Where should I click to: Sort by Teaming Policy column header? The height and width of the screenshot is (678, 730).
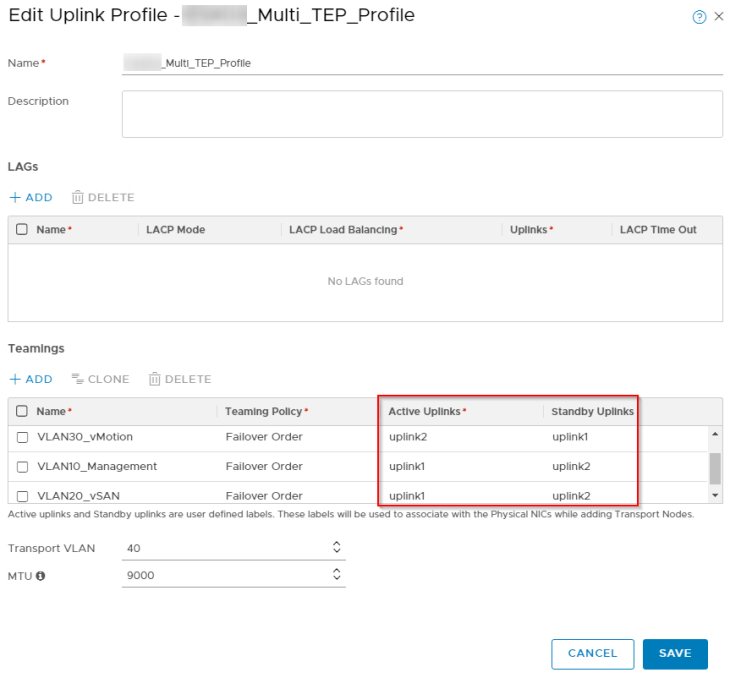(x=264, y=411)
